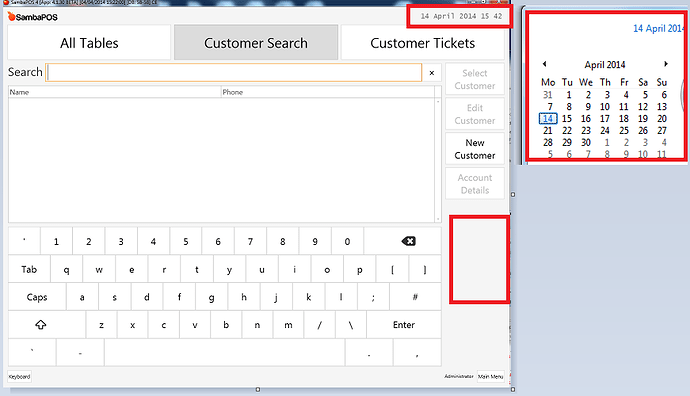Select 31 of previous month in calendar
This screenshot has height=396, width=690.
[548, 95]
